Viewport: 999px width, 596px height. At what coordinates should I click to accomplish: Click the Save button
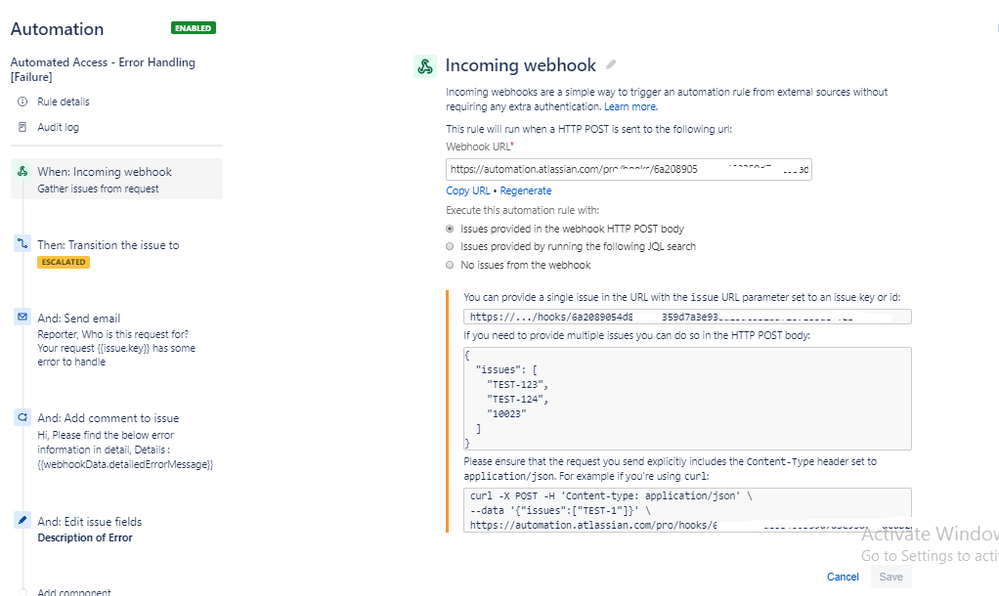tap(891, 577)
